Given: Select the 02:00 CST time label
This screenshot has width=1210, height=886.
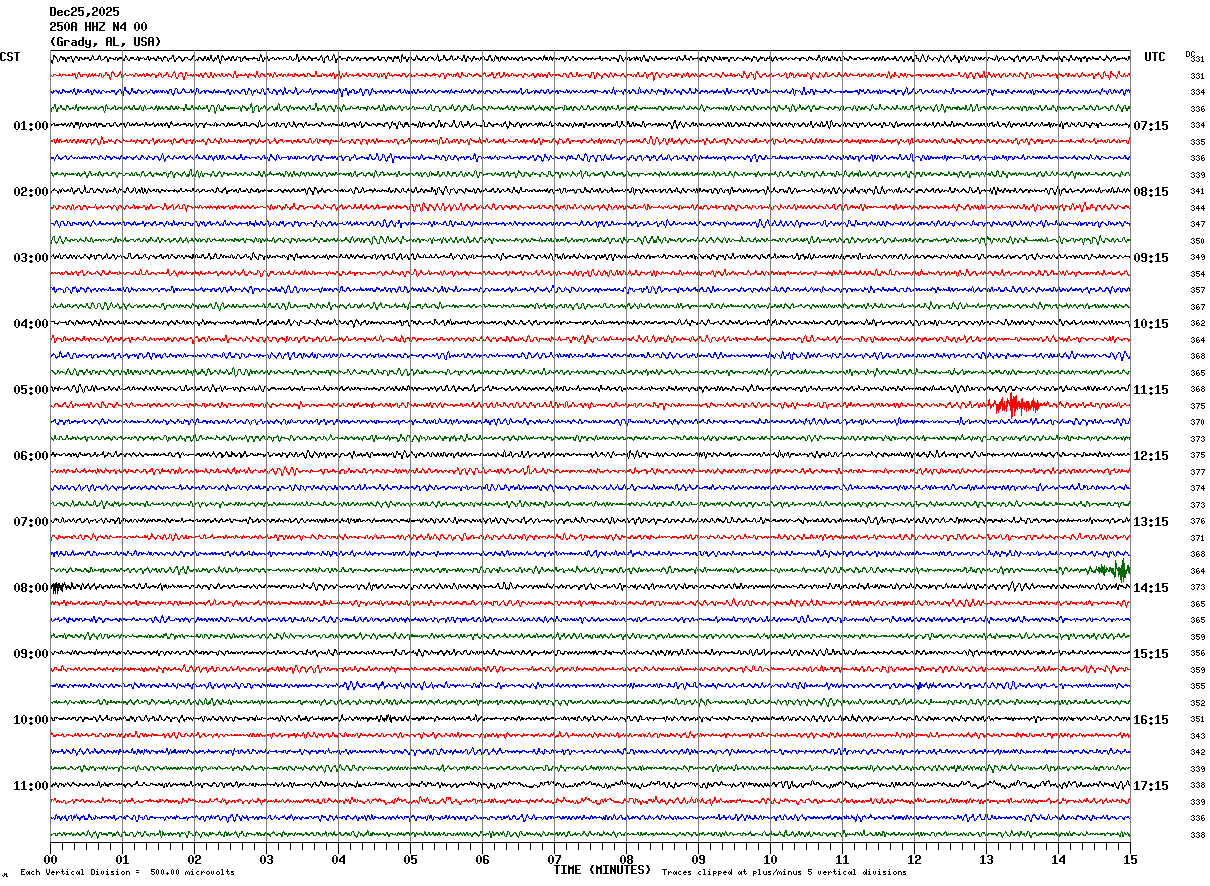Looking at the screenshot, I should click(x=31, y=192).
